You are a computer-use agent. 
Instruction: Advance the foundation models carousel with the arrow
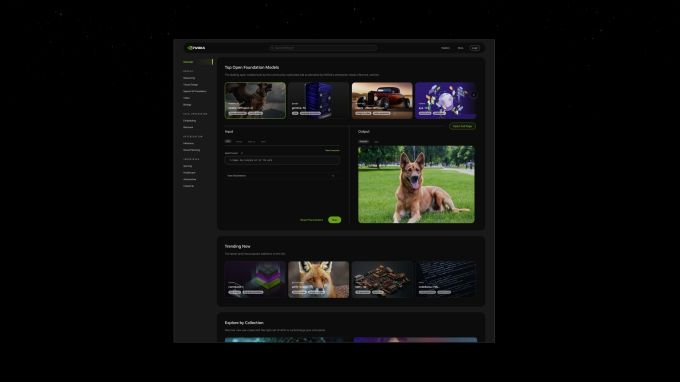pyautogui.click(x=474, y=95)
